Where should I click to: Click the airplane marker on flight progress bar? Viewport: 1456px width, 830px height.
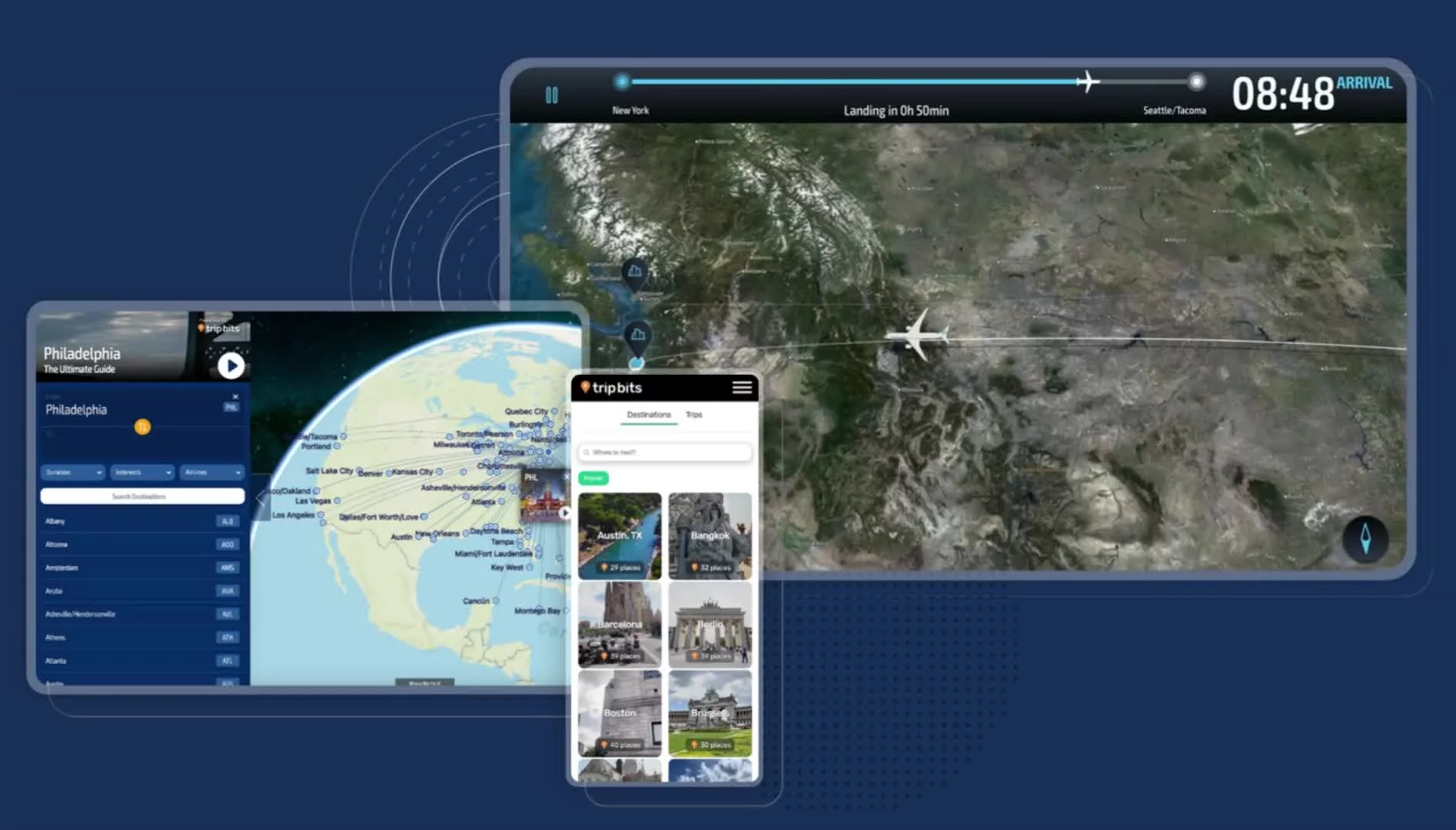pyautogui.click(x=1087, y=81)
